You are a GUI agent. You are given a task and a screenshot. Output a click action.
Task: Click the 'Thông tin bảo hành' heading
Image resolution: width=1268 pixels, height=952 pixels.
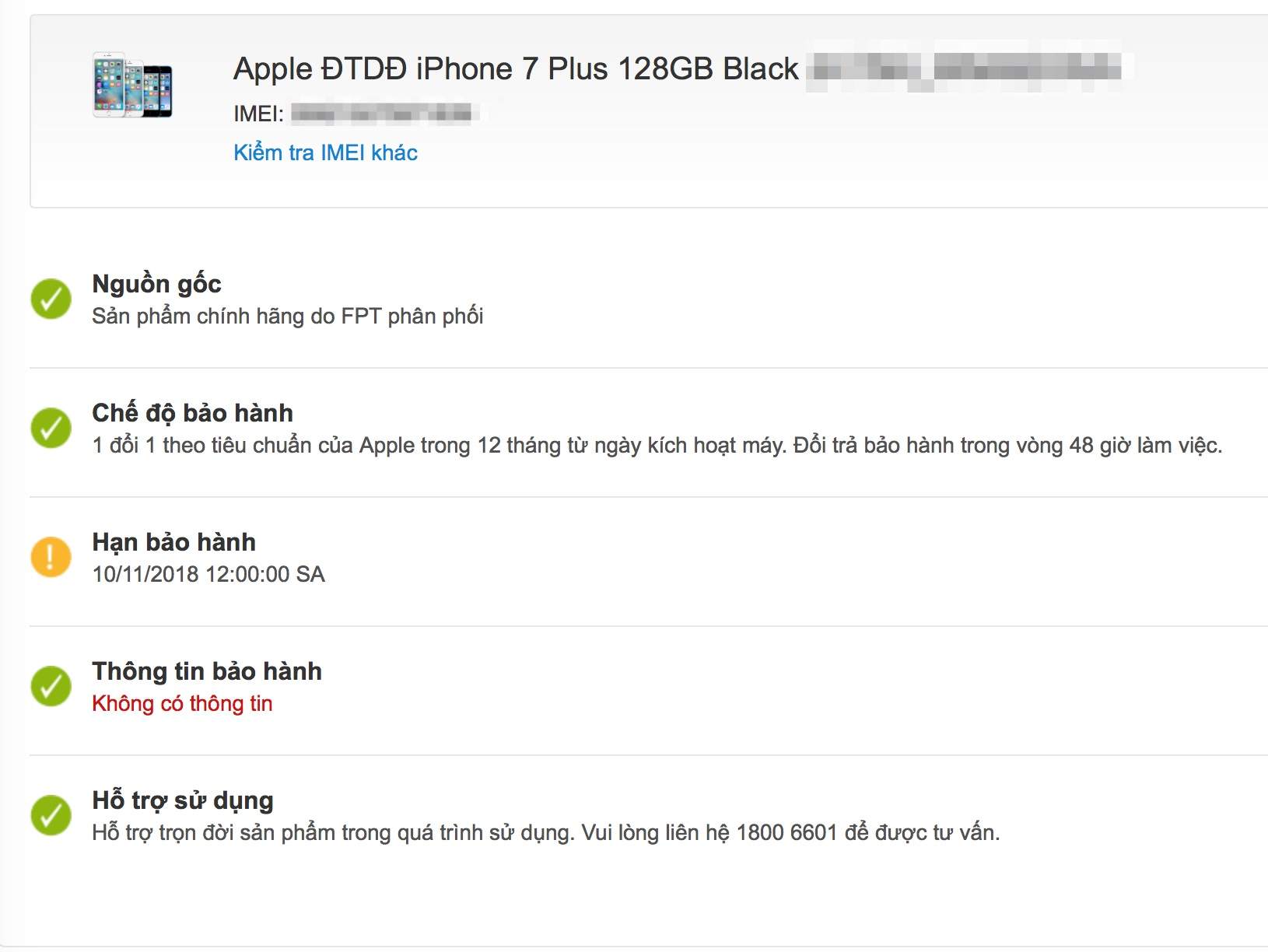206,671
